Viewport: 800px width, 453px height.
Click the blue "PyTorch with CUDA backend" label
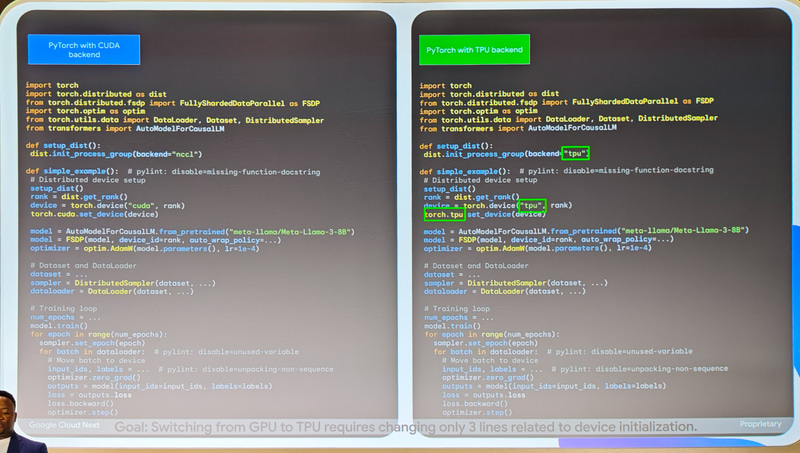pos(84,49)
